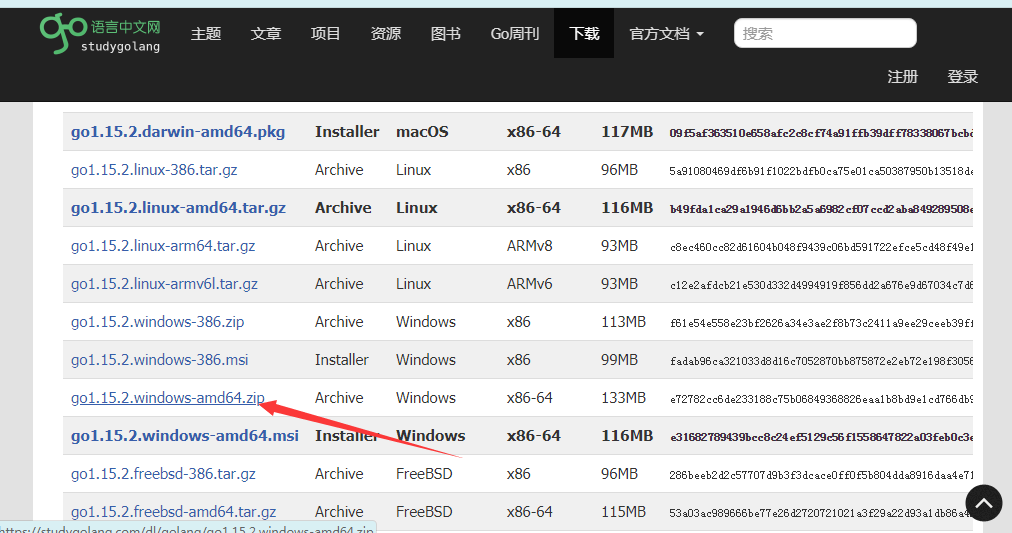Download go1.15.2.linux-armv6l.tar.gz
The image size is (1012, 533).
click(x=165, y=284)
